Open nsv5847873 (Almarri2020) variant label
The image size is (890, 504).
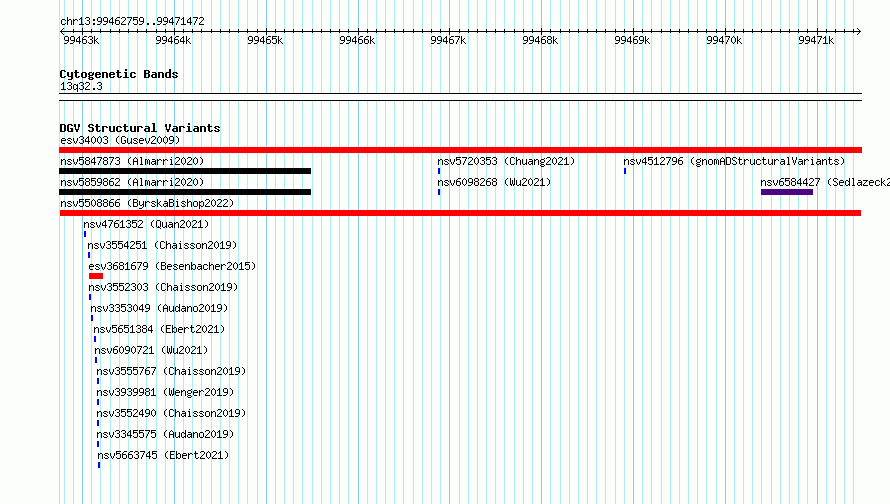132,161
